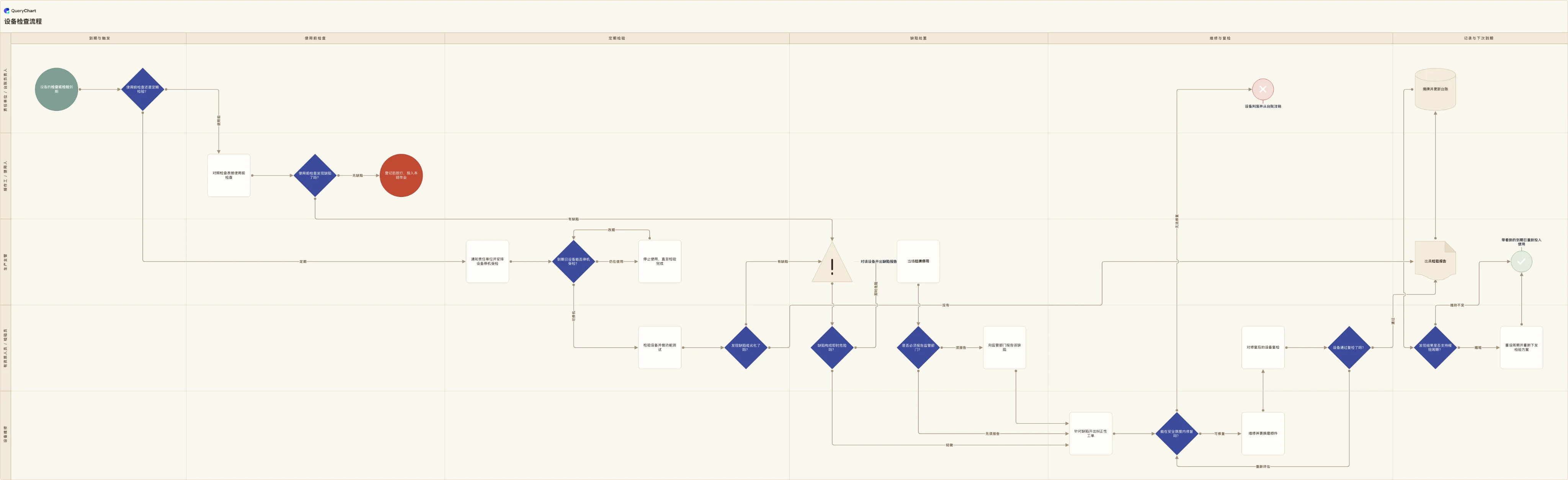Click the 重新评估 edge label
Image resolution: width=1568 pixels, height=480 pixels.
[x=1263, y=467]
